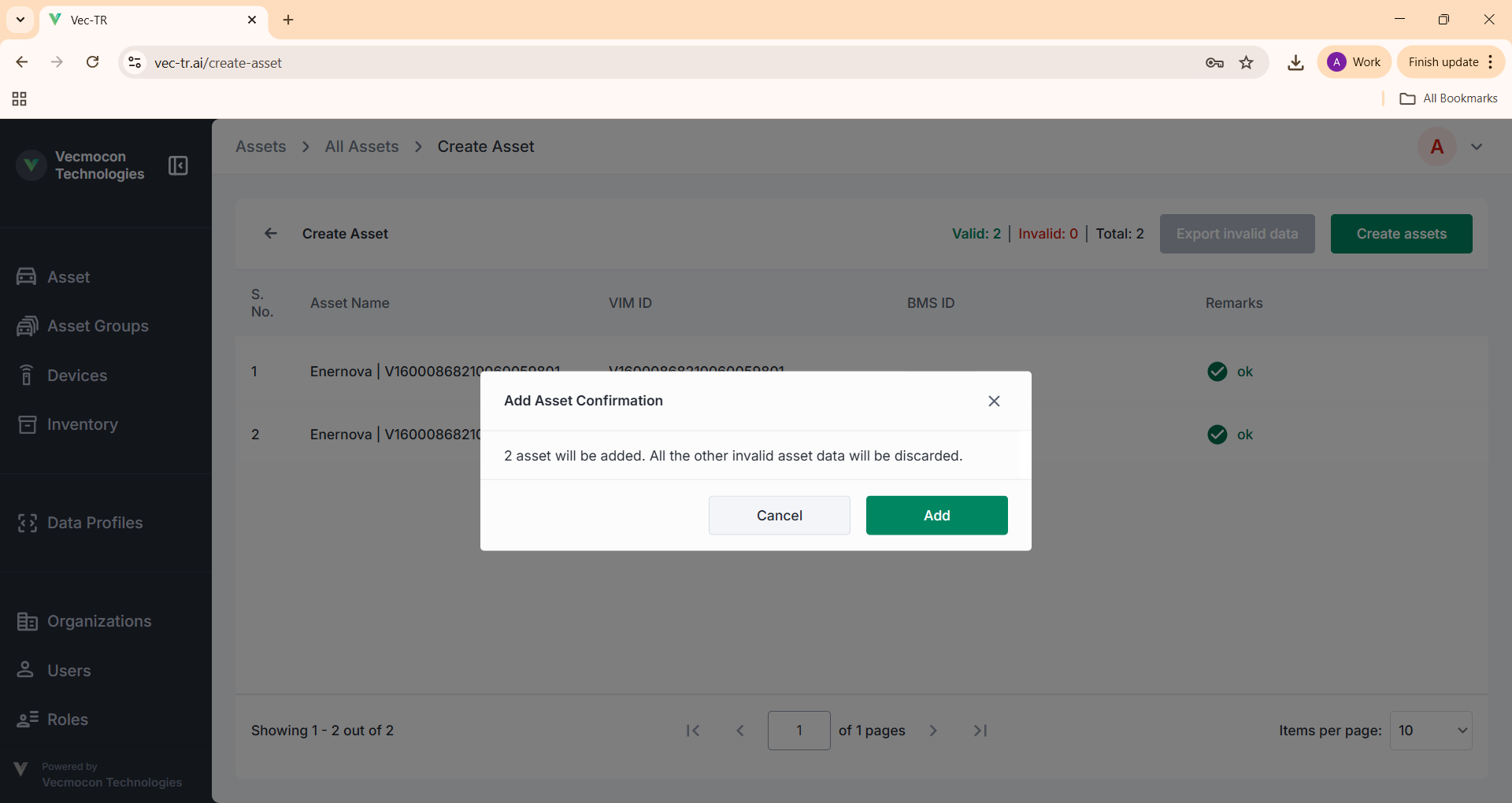Open Data Profiles from sidebar

pos(94,523)
